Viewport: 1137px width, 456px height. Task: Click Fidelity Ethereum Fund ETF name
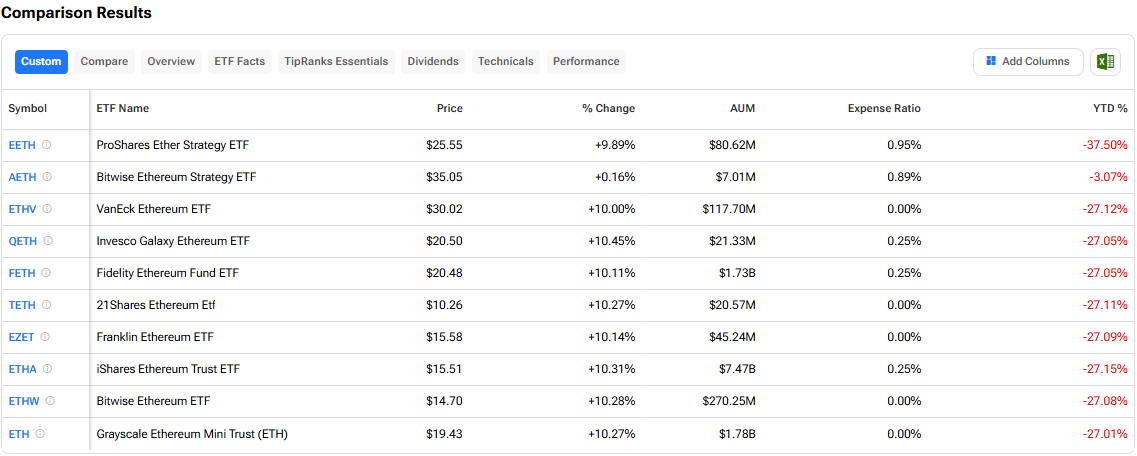168,273
